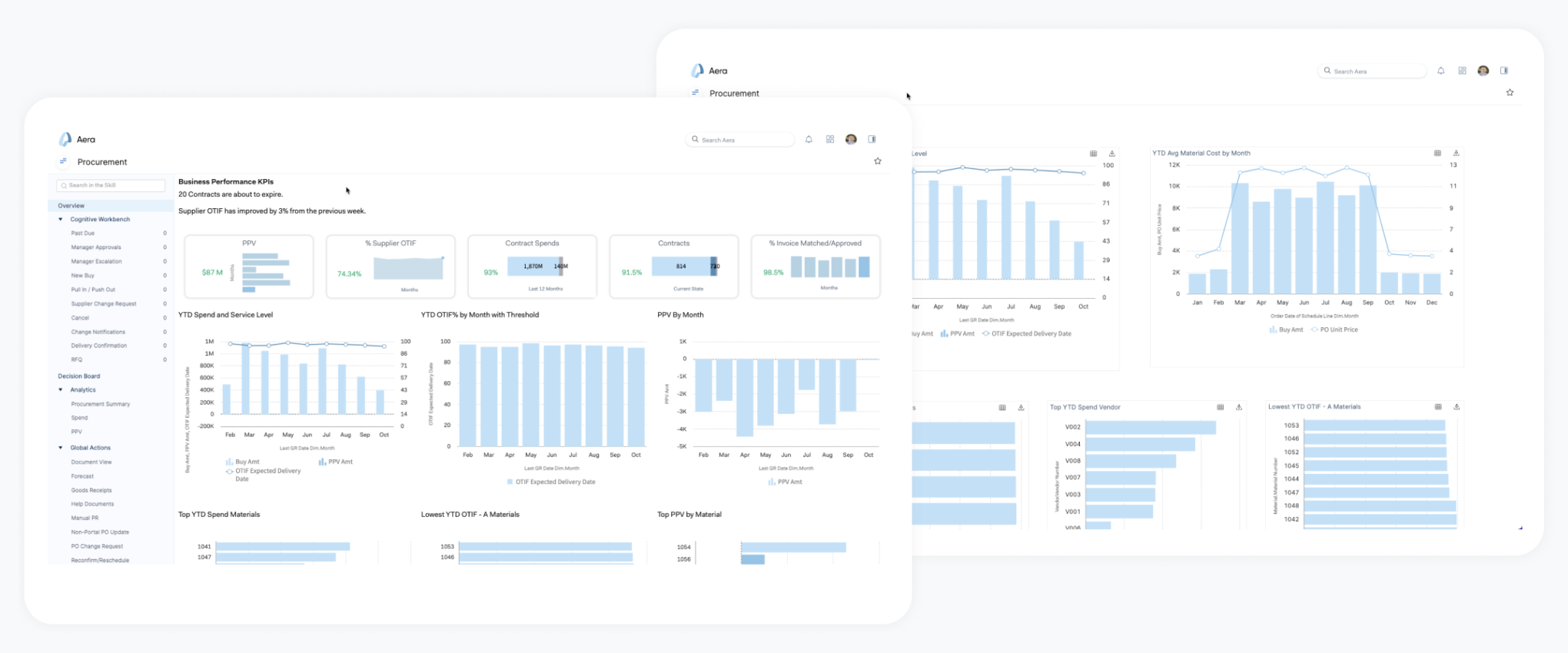Show table view for Top YTD Spend Vendor

point(1221,407)
